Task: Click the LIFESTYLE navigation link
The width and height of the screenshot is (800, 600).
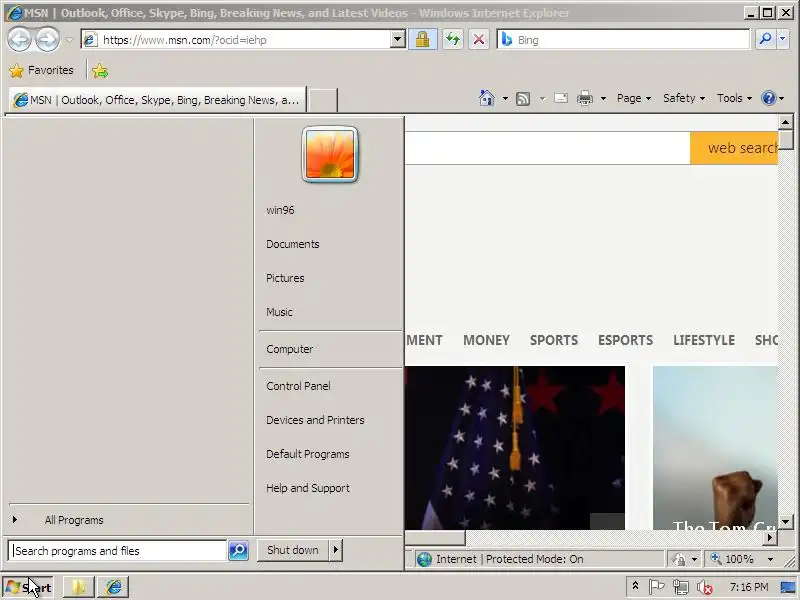Action: [x=704, y=340]
